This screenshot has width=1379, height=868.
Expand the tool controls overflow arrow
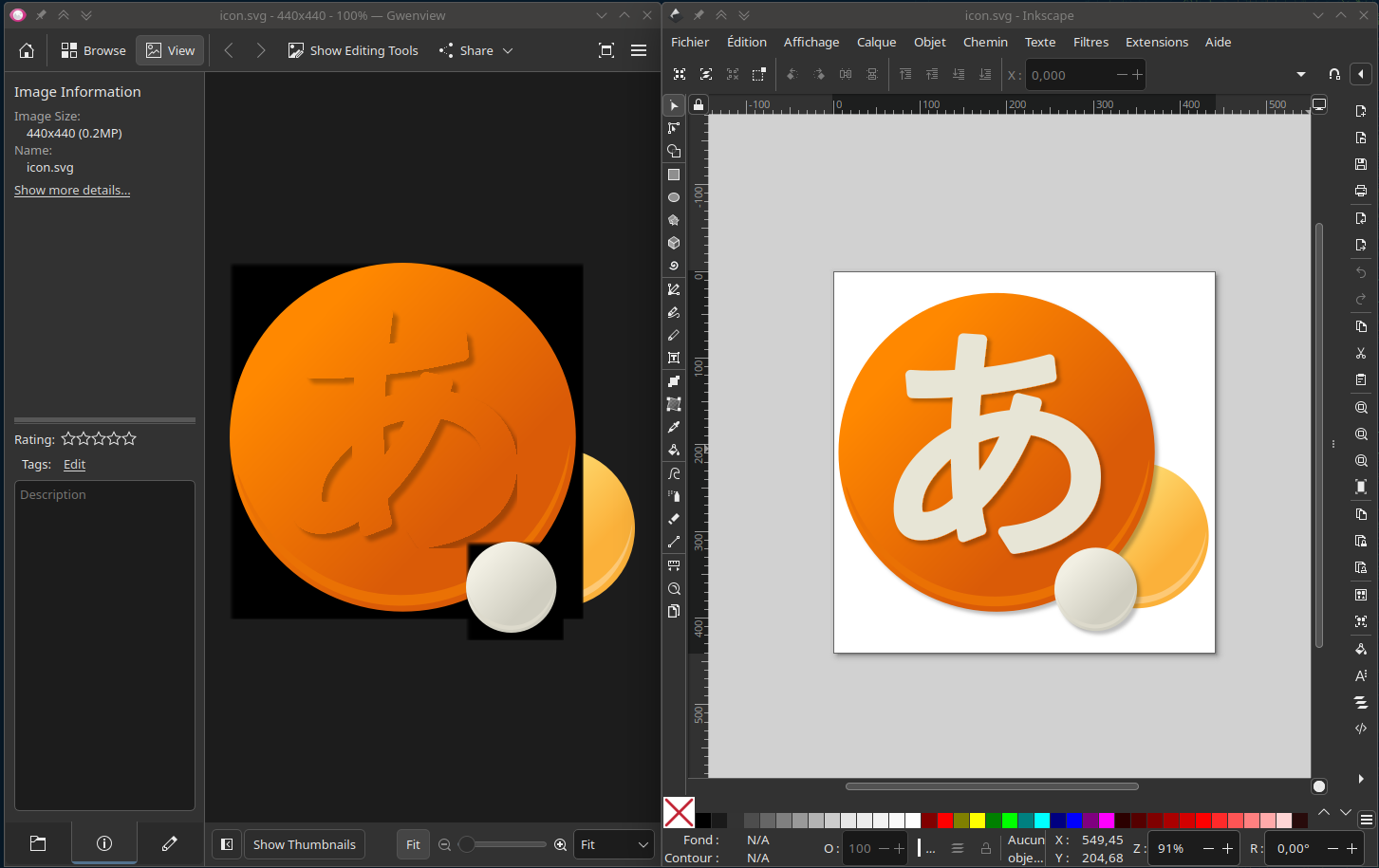click(x=1301, y=74)
